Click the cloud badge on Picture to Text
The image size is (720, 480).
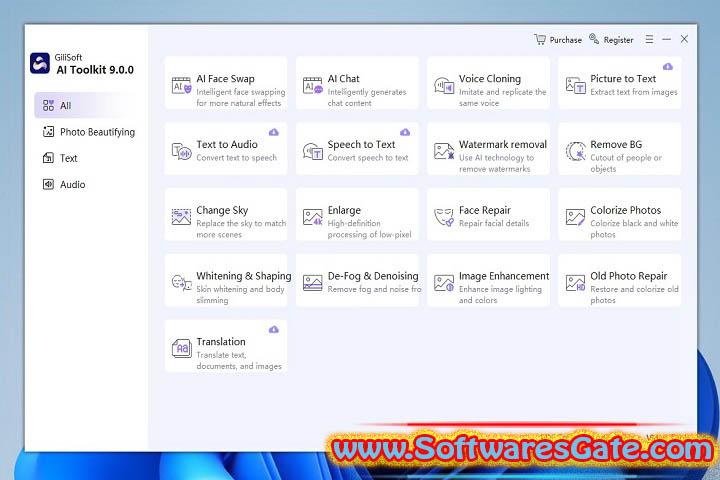point(668,67)
